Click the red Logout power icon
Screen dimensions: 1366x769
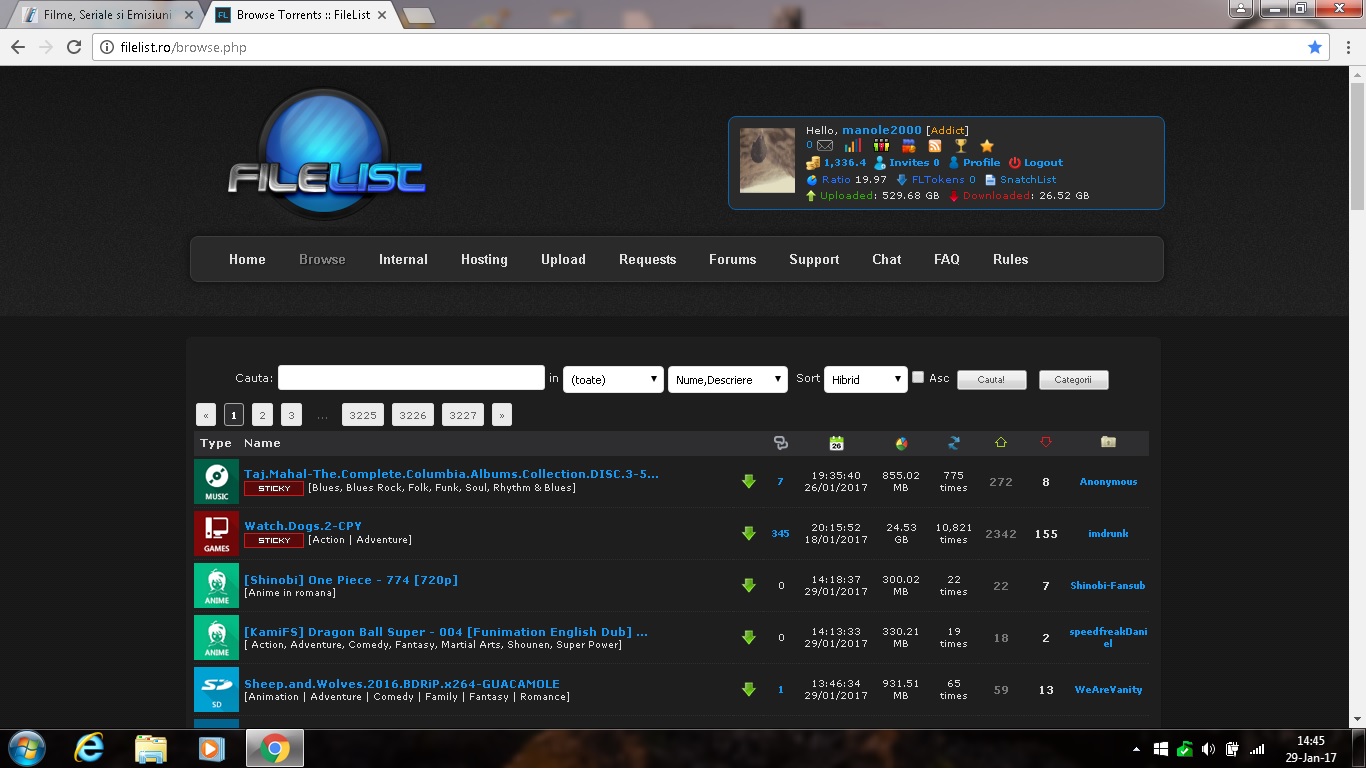tap(1014, 163)
